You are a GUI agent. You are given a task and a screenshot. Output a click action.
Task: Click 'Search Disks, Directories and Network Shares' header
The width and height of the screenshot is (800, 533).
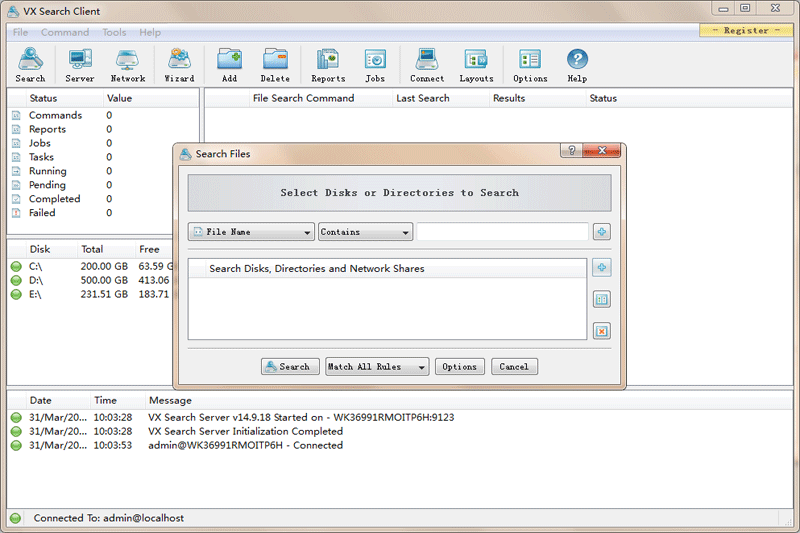click(x=316, y=268)
